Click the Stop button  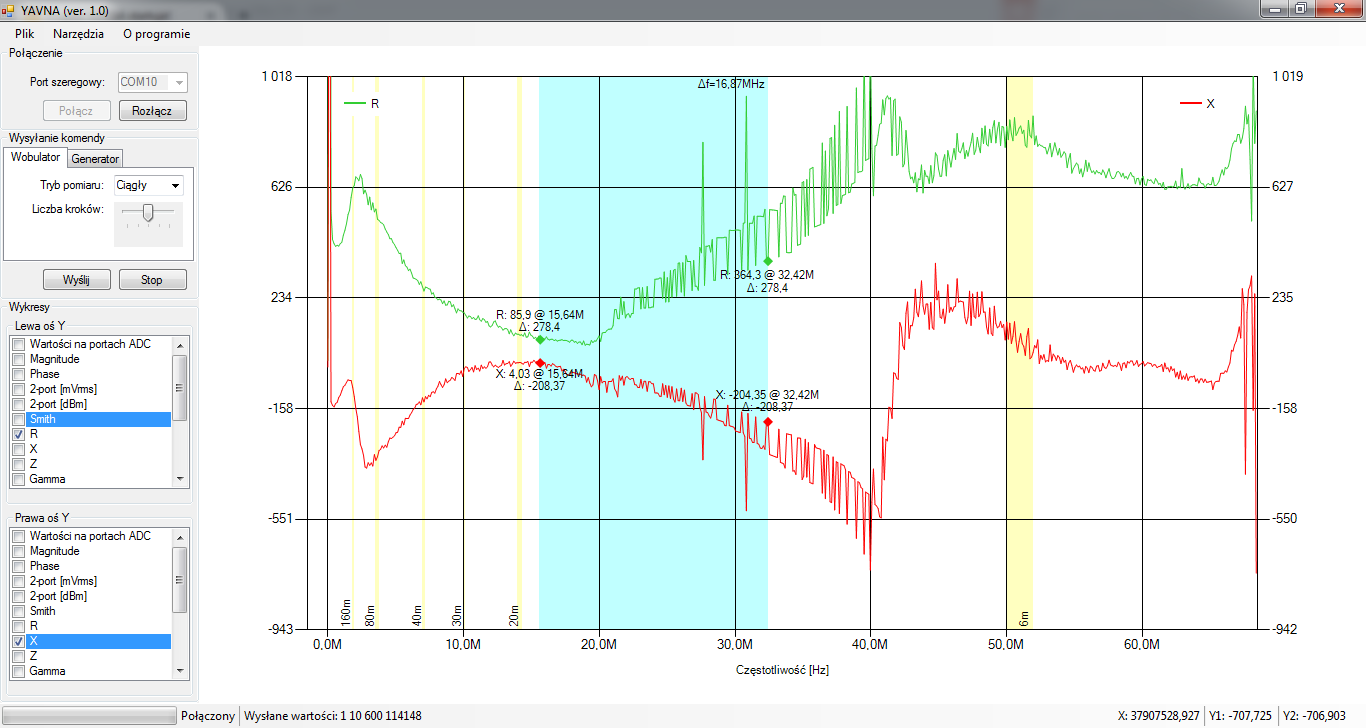pos(152,280)
